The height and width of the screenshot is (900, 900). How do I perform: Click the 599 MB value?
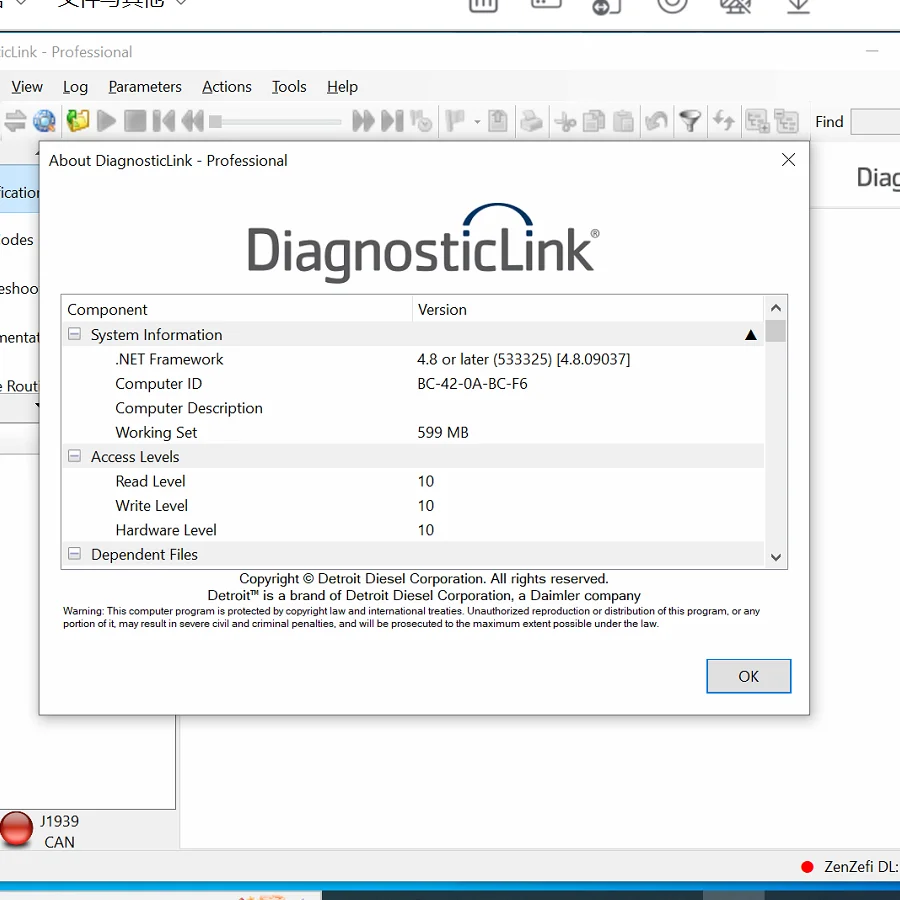[x=443, y=432]
